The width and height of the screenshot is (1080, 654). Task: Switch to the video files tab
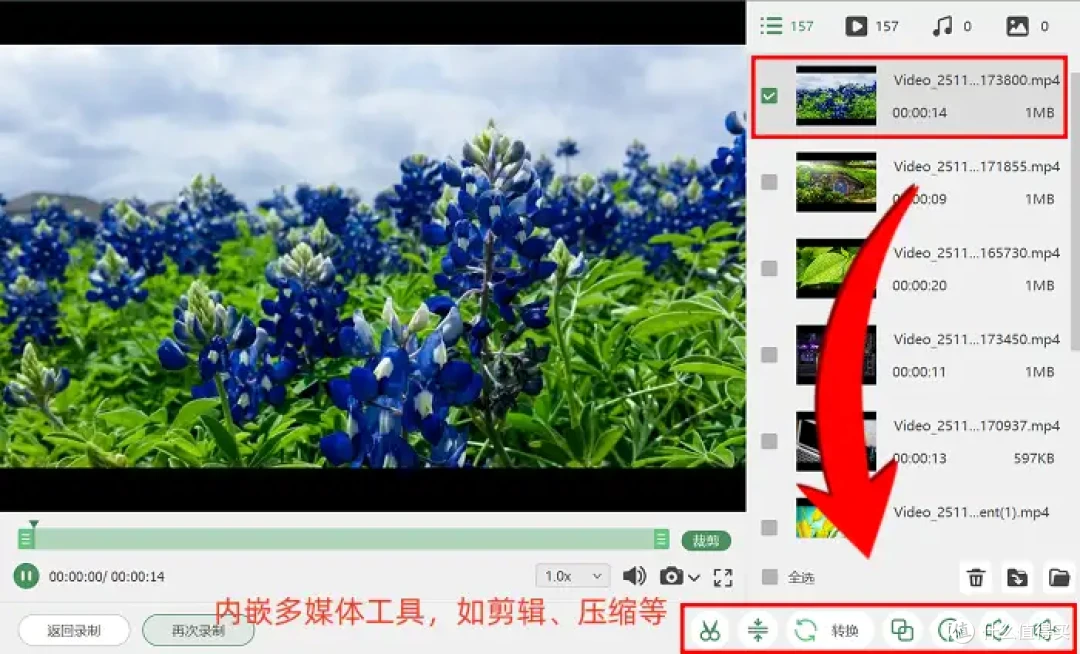[x=872, y=26]
